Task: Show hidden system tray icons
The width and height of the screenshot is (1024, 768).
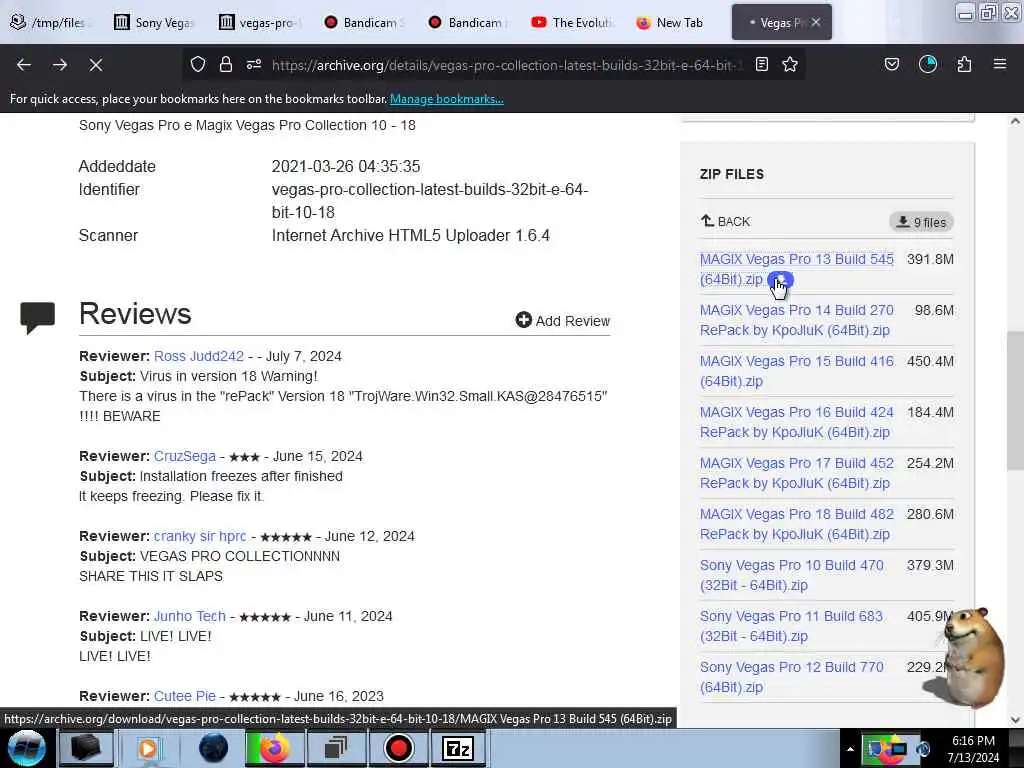Action: pos(850,749)
